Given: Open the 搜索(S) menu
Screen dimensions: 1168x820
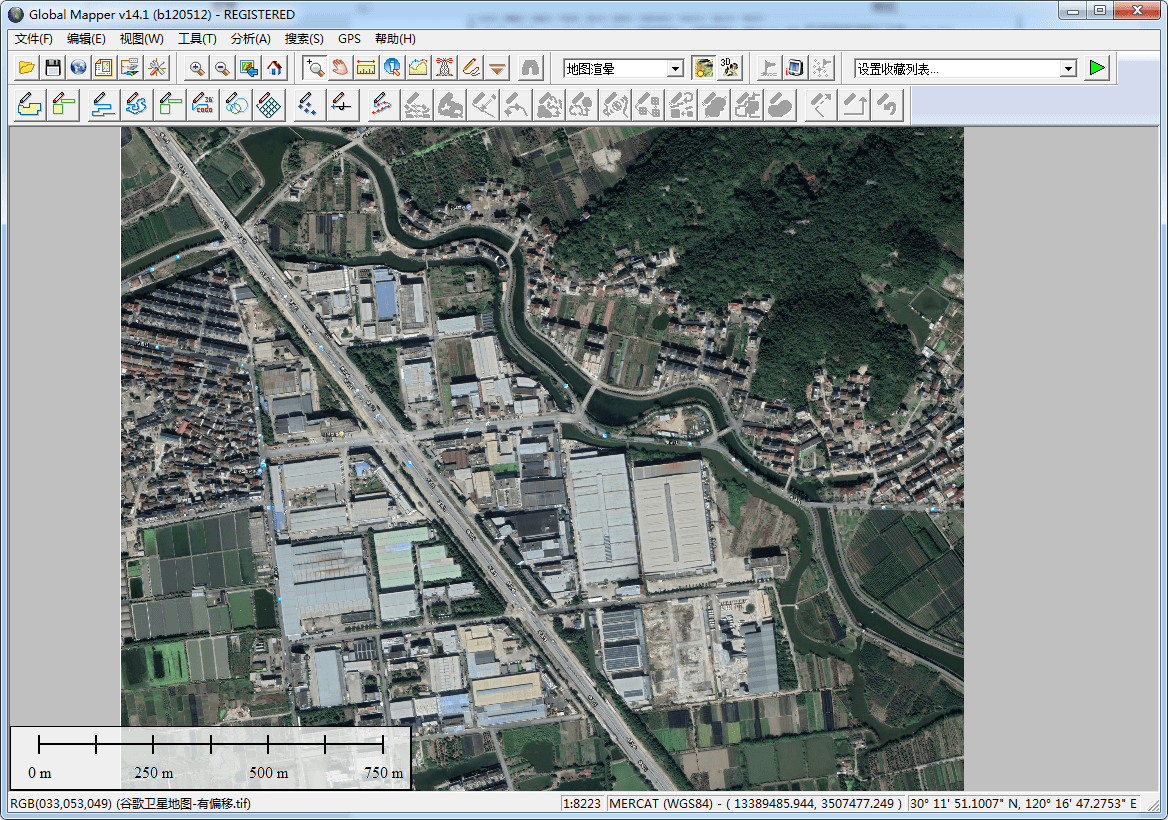Looking at the screenshot, I should tap(304, 39).
